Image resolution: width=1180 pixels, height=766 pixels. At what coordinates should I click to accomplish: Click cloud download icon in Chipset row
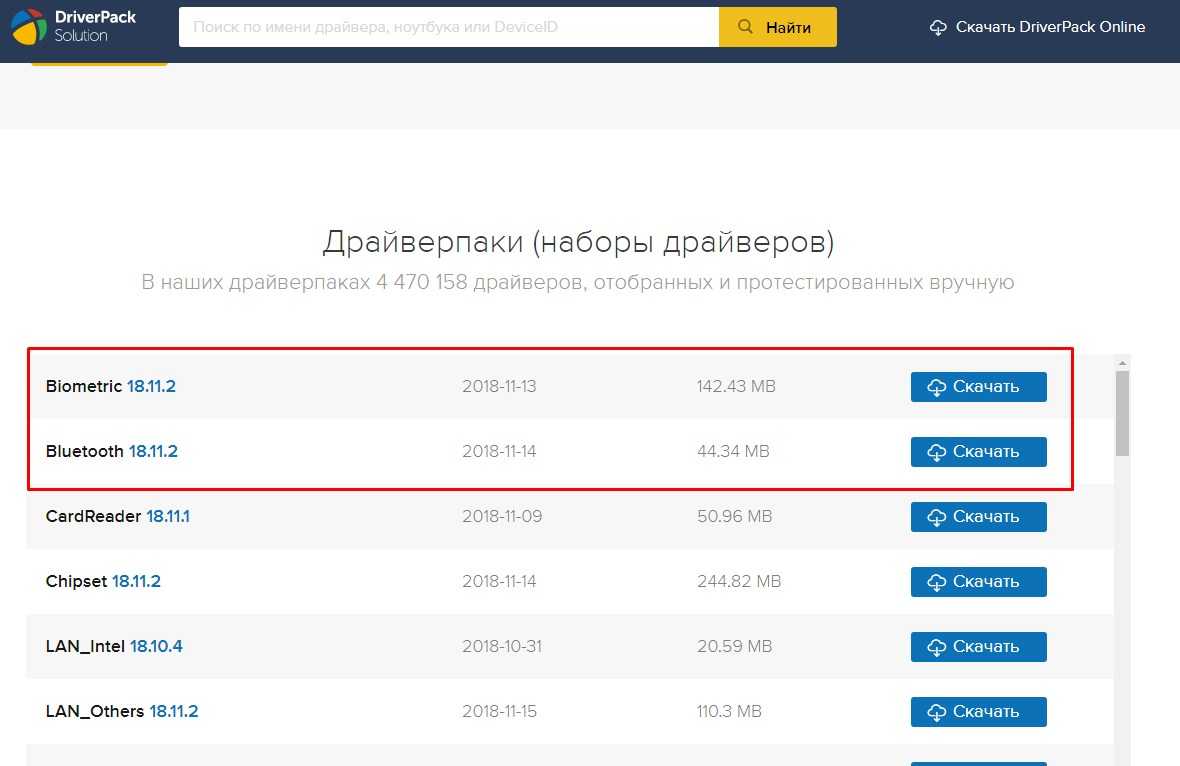937,583
